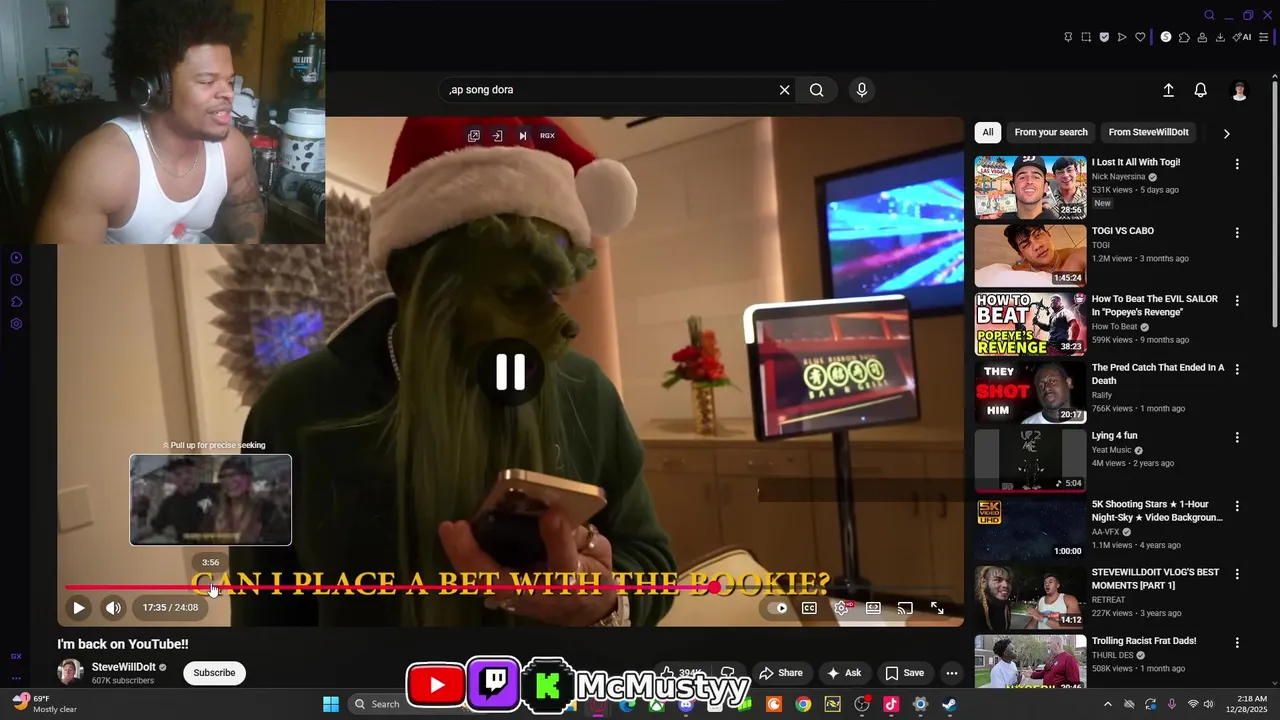Select the From your search chip
Image resolution: width=1280 pixels, height=720 pixels.
(x=1051, y=132)
